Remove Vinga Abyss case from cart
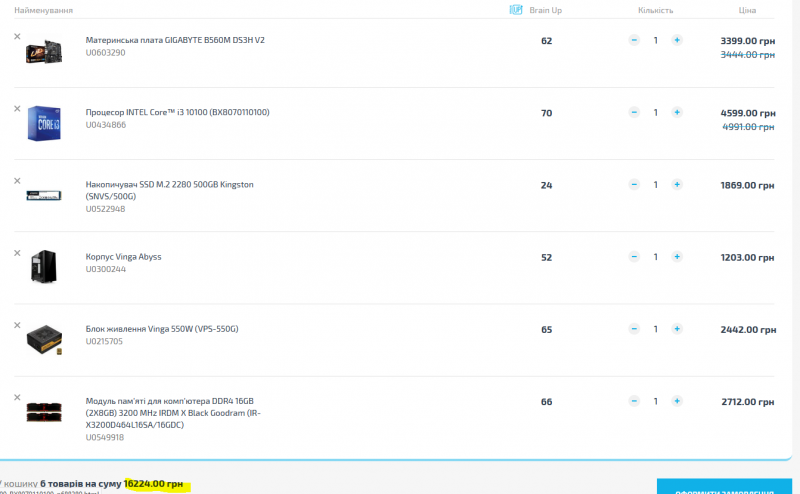800x494 pixels. tap(17, 252)
